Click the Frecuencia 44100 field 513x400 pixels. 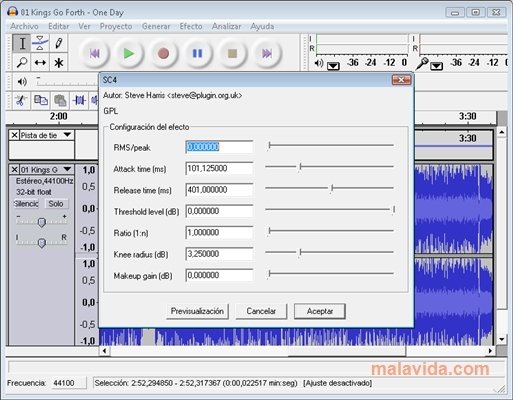point(68,383)
